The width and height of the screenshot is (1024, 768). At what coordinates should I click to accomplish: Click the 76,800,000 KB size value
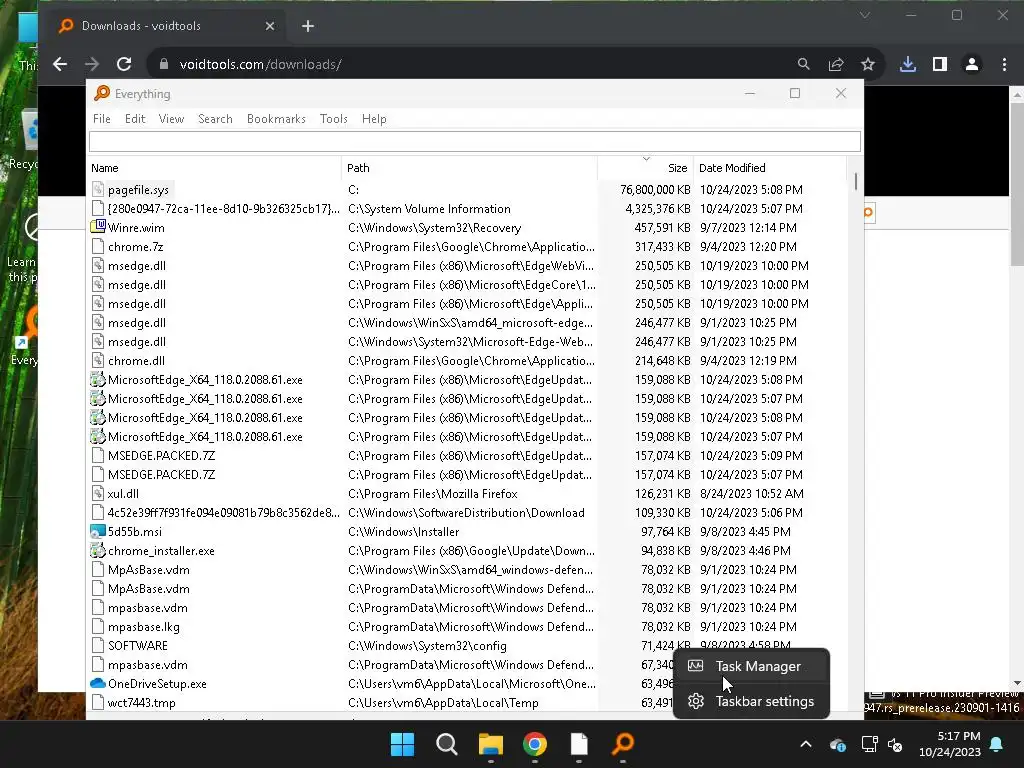(655, 190)
